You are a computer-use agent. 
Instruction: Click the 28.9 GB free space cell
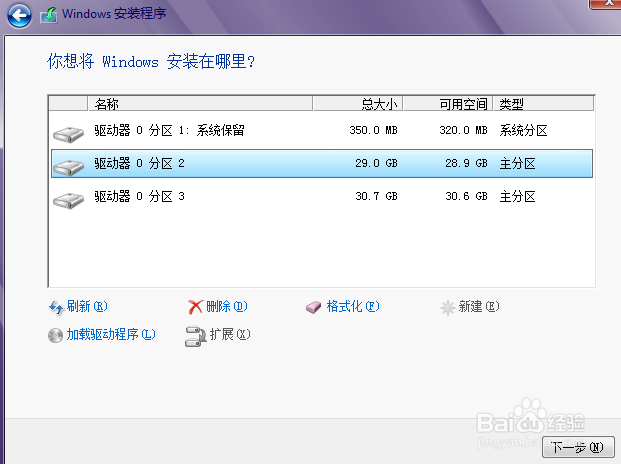tap(466, 163)
